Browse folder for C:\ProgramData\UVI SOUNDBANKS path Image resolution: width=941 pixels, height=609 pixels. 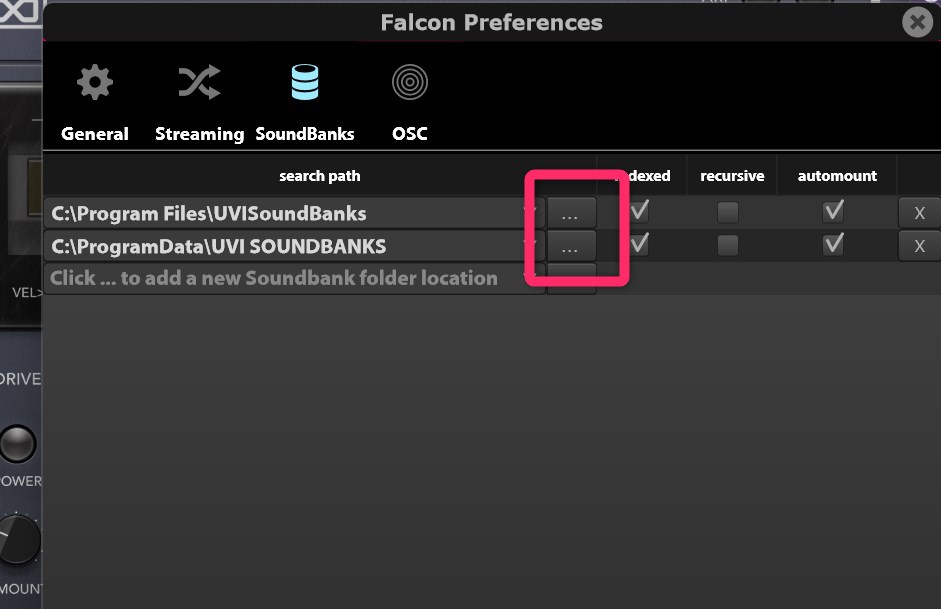pos(570,247)
